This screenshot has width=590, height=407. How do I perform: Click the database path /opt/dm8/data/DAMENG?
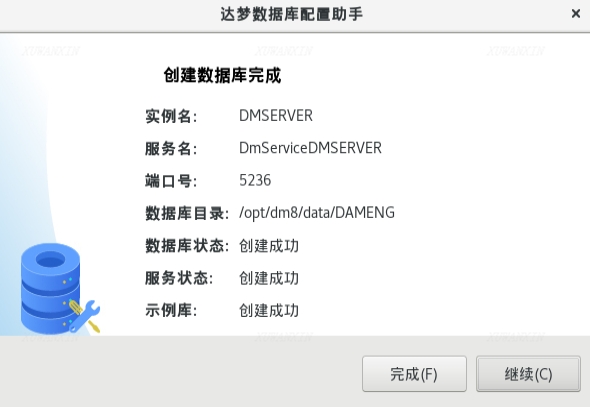point(317,213)
